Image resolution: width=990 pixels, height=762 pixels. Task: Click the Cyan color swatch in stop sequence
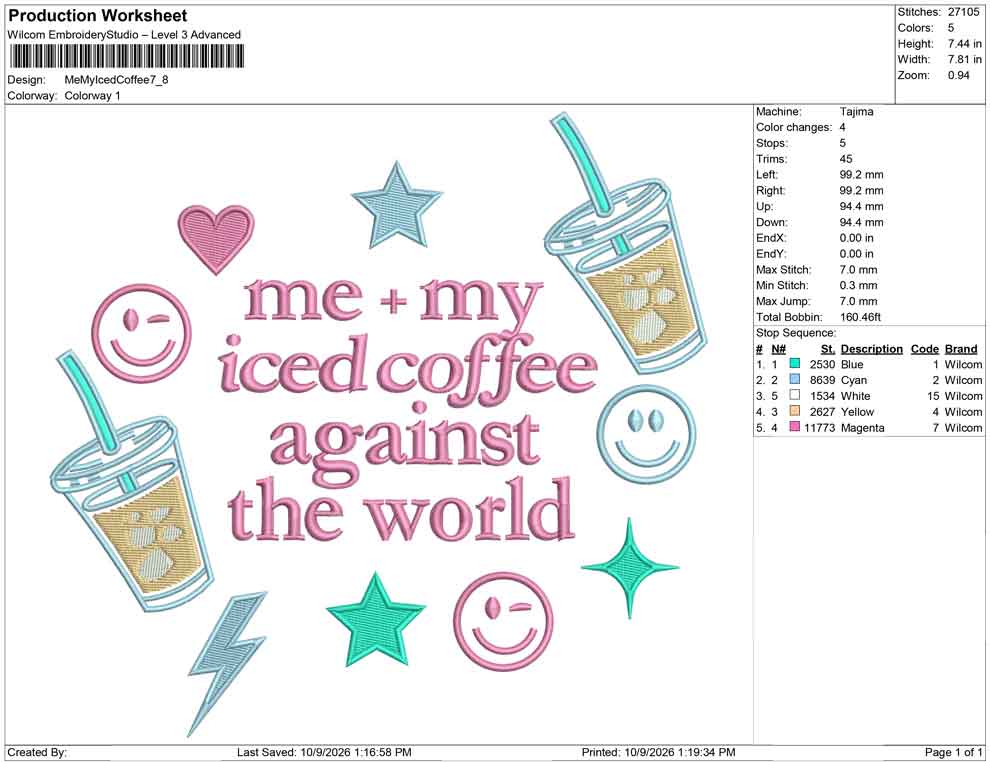pyautogui.click(x=795, y=379)
